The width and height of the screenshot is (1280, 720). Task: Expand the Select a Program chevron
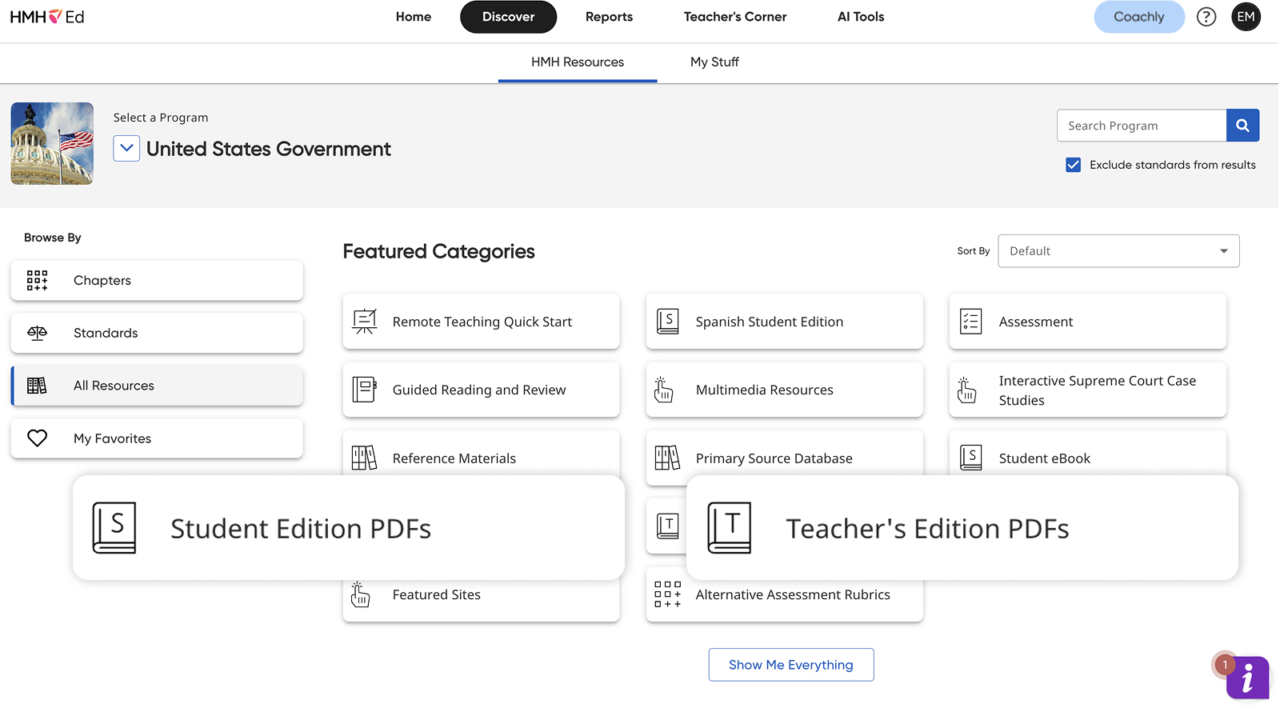tap(126, 148)
